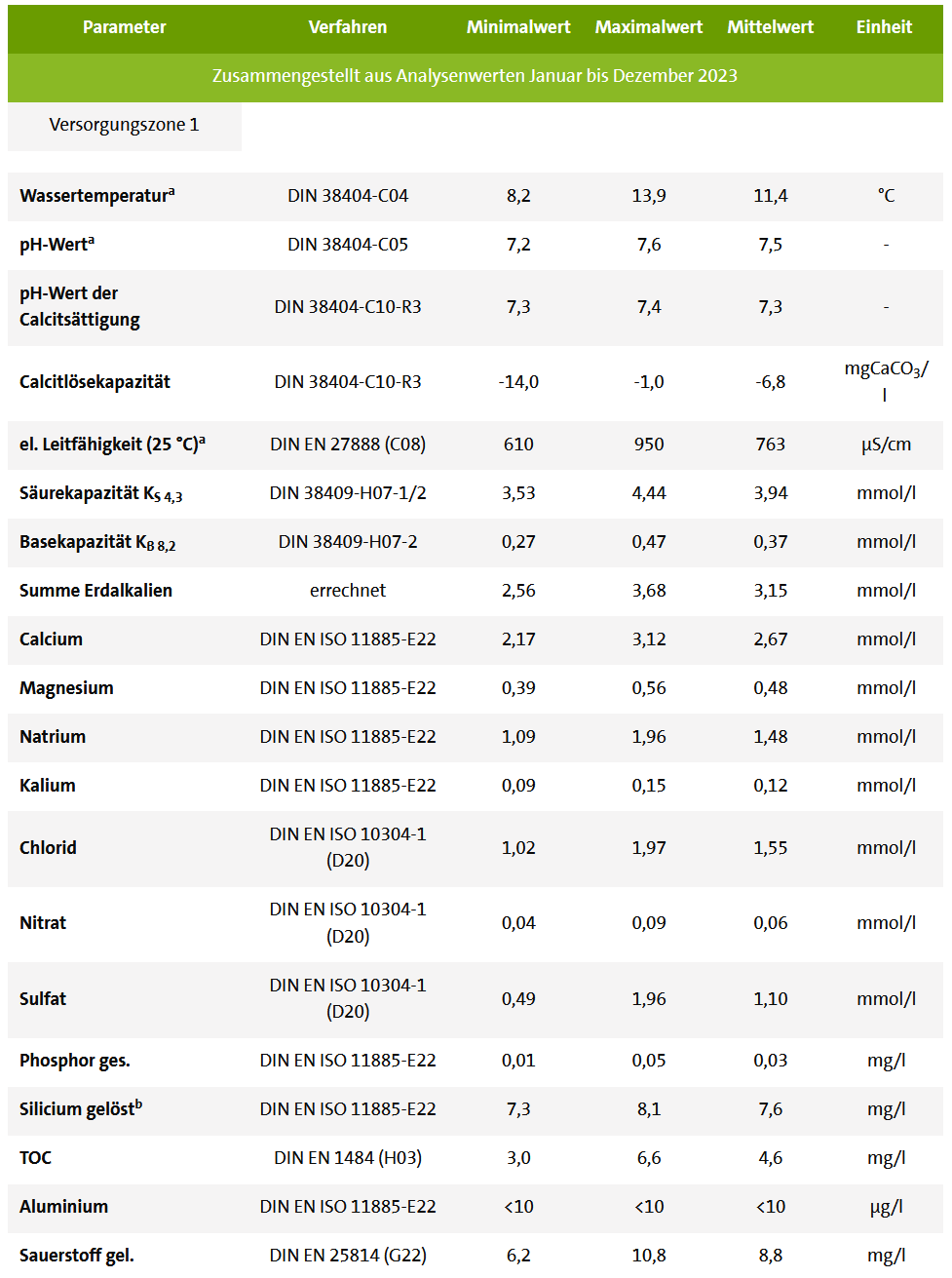Click the Parameter column header

(124, 27)
